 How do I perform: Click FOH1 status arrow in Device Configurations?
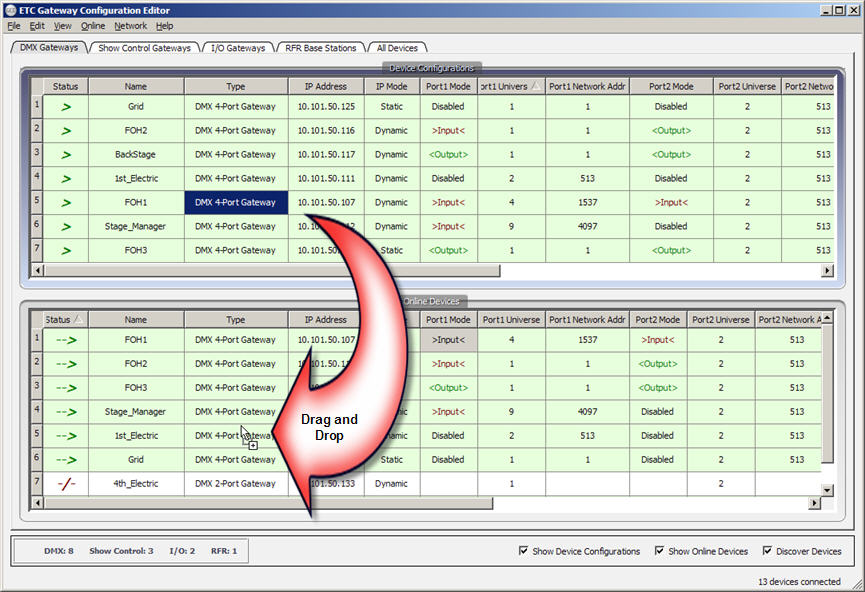tap(66, 202)
